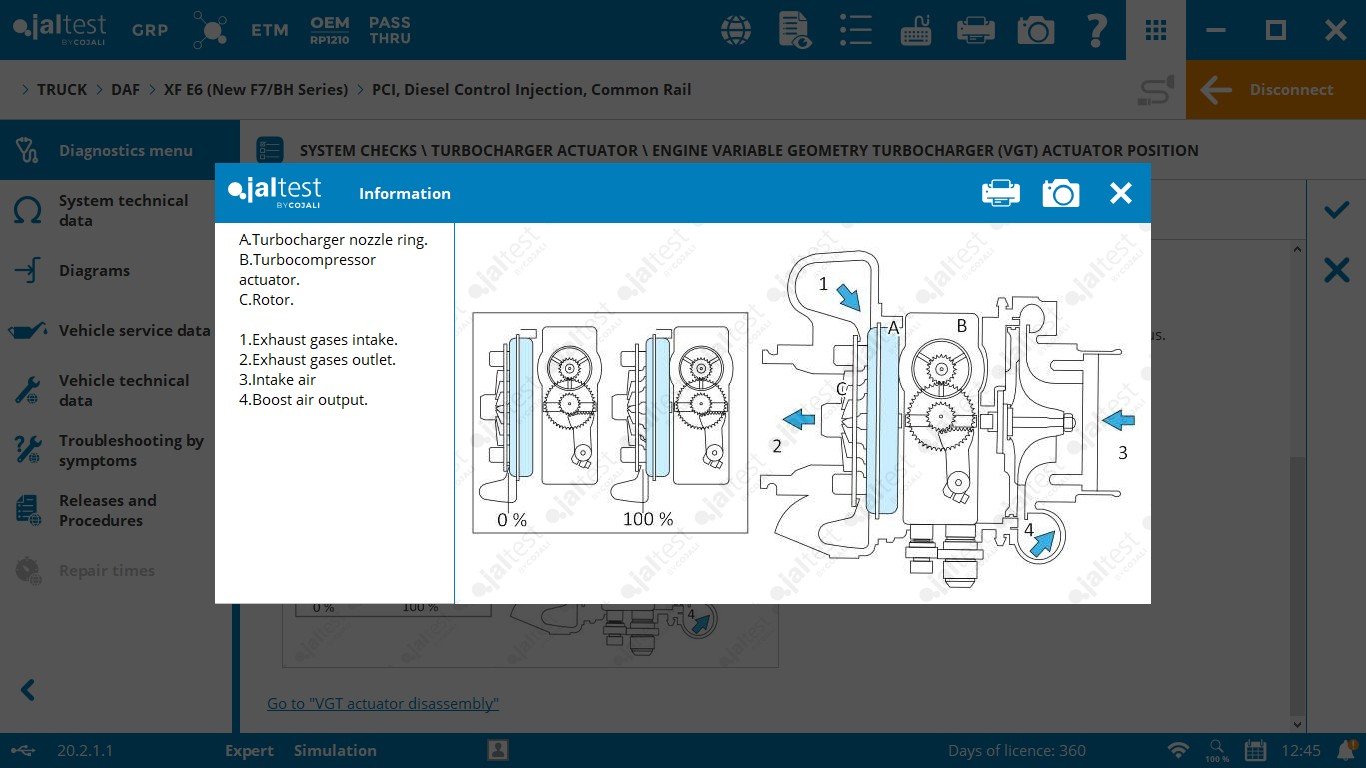Follow the VGT actuator disassembly link

tap(383, 704)
